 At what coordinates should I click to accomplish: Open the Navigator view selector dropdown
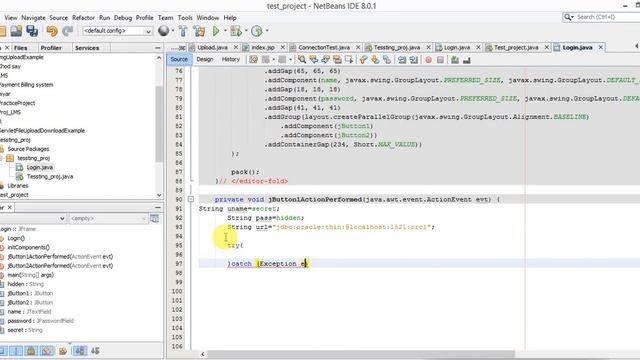(x=33, y=218)
